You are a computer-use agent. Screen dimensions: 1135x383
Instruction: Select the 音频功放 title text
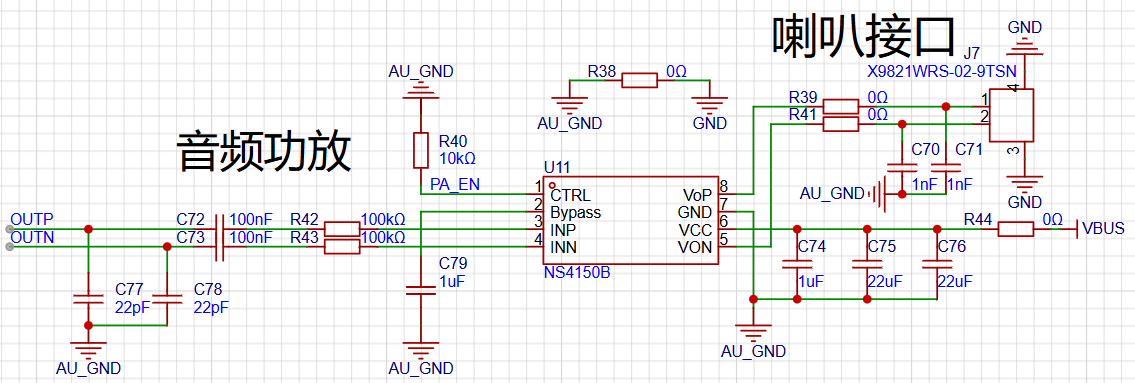264,150
